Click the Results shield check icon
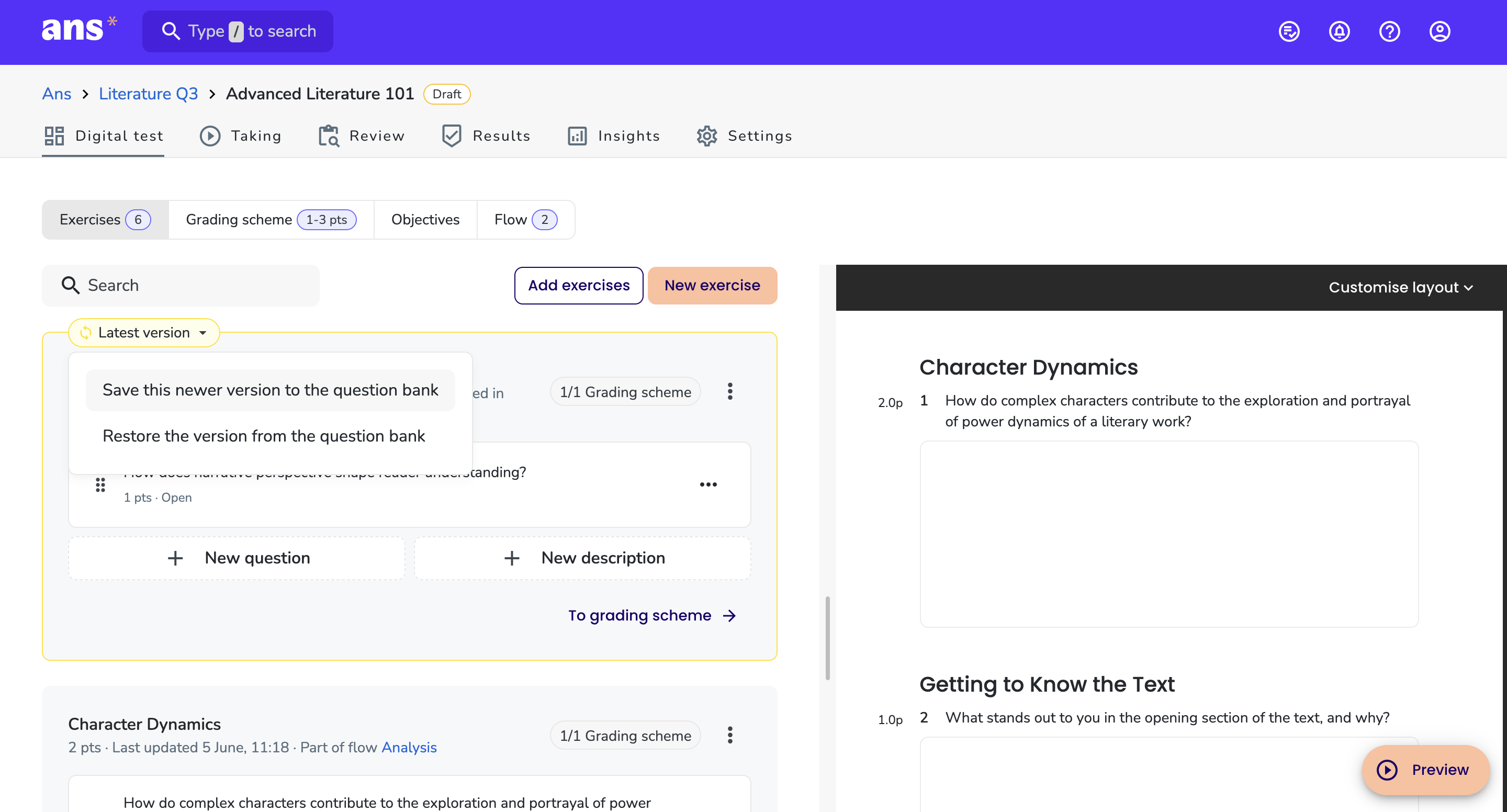The width and height of the screenshot is (1507, 812). point(452,136)
